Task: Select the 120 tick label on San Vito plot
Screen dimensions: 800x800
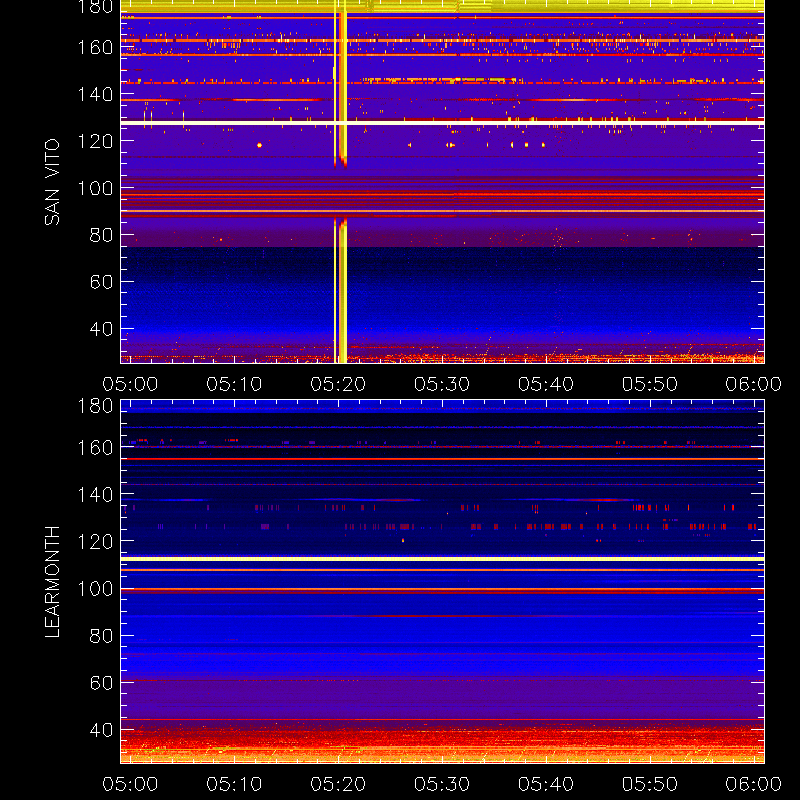Action: coord(95,141)
